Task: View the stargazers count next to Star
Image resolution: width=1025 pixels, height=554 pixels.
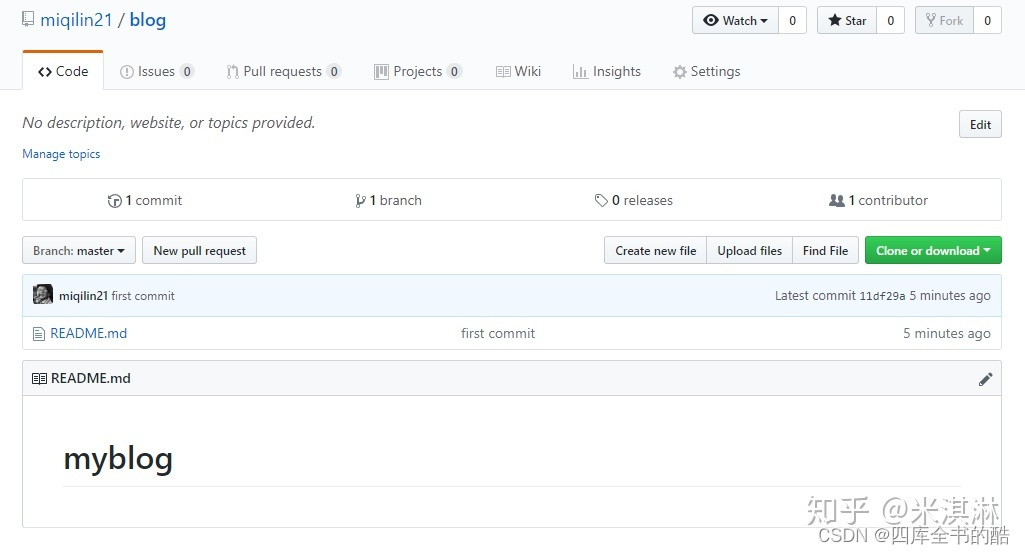Action: click(890, 20)
